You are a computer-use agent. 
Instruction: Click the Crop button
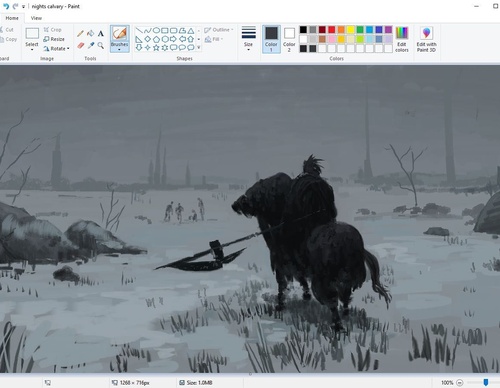pos(52,30)
